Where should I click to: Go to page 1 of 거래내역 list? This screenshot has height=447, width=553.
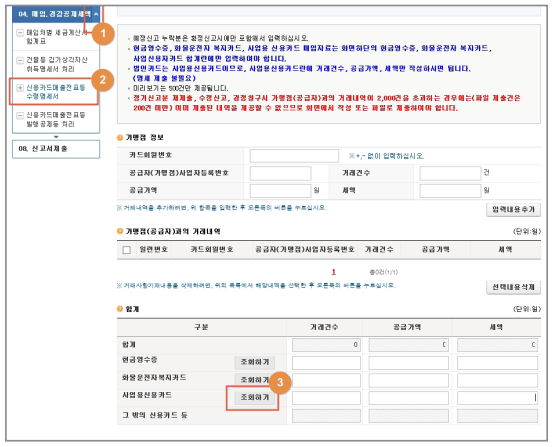(333, 272)
